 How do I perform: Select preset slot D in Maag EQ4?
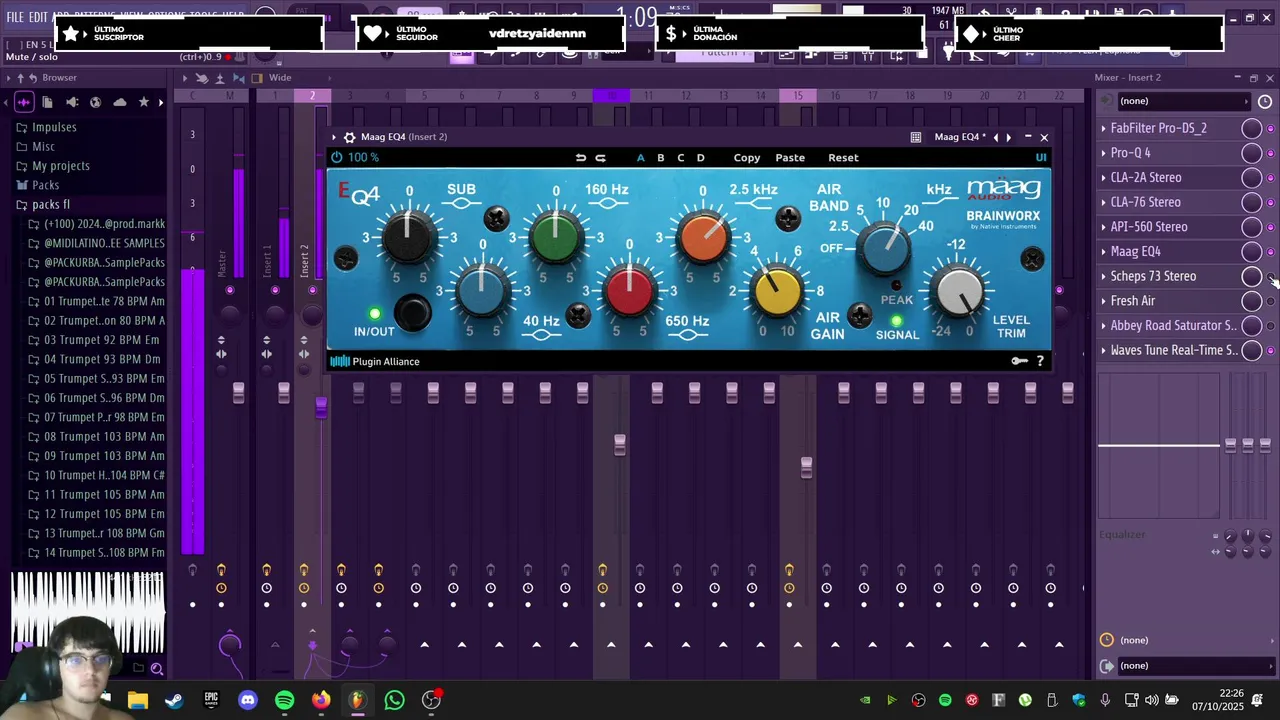[700, 157]
